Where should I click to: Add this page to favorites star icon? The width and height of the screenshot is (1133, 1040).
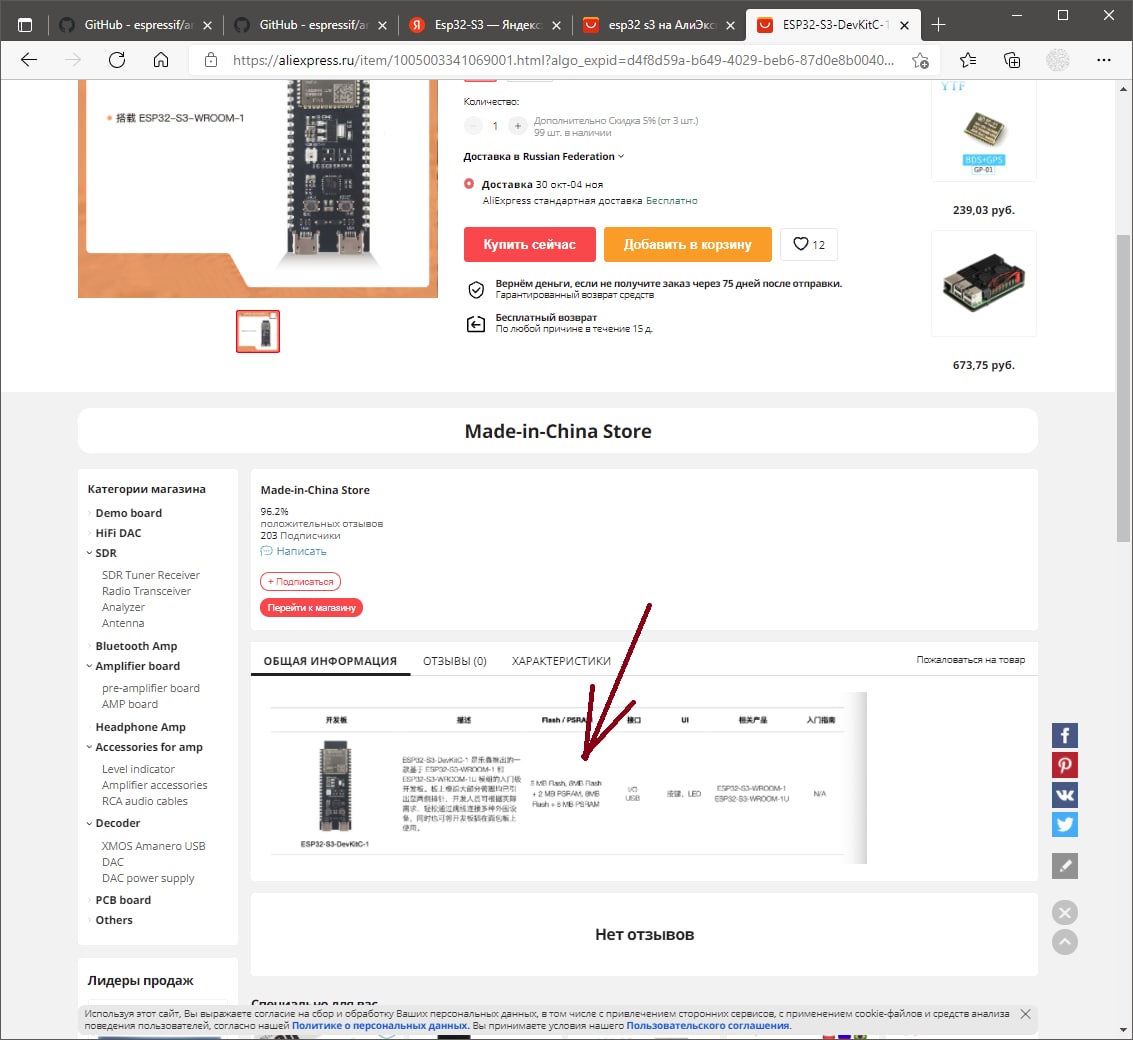(x=920, y=61)
